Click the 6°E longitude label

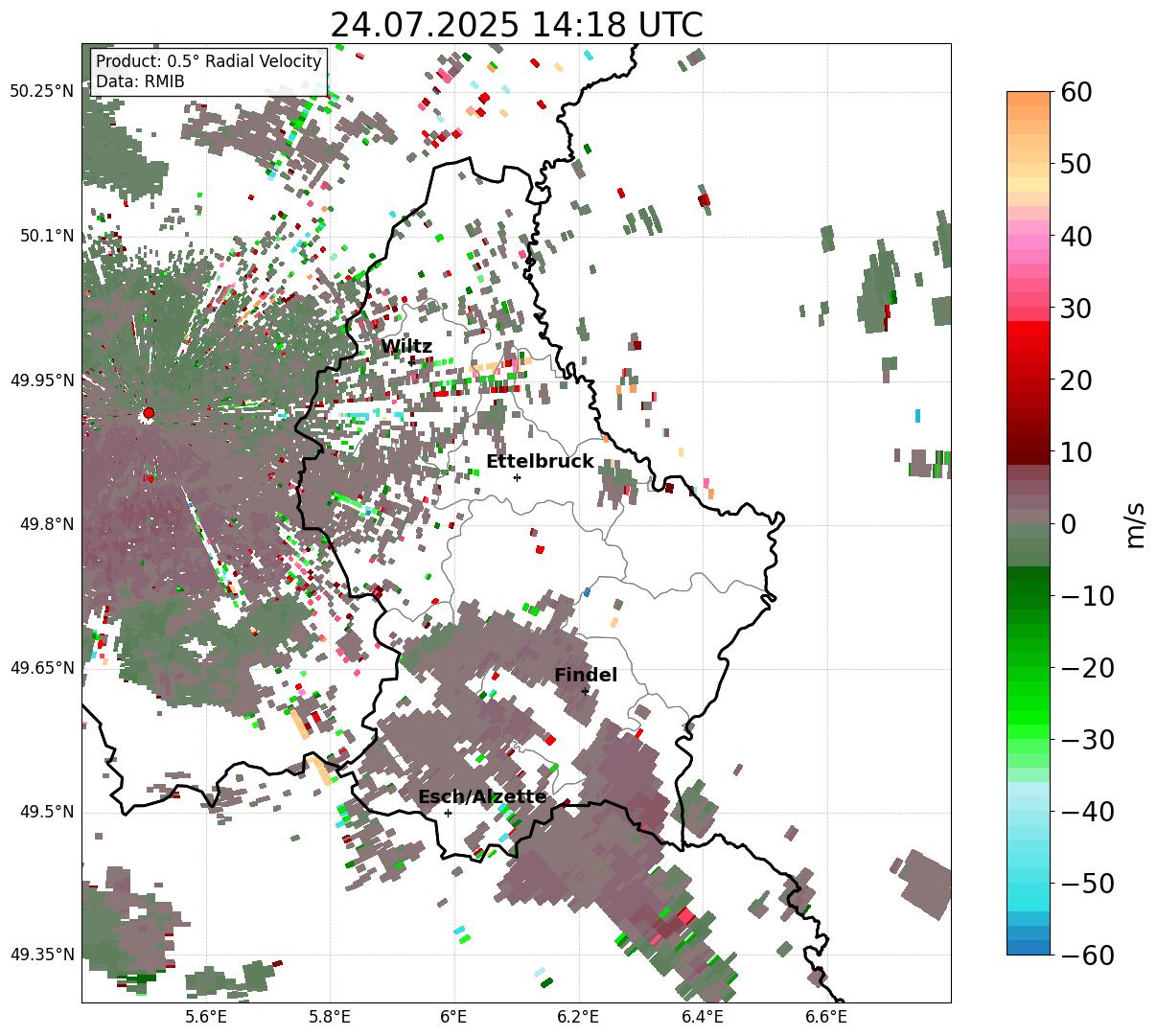[x=454, y=1017]
